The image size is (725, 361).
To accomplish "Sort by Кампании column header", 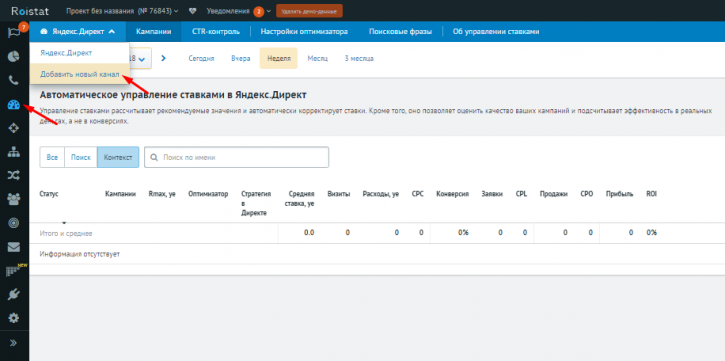I will (x=120, y=194).
